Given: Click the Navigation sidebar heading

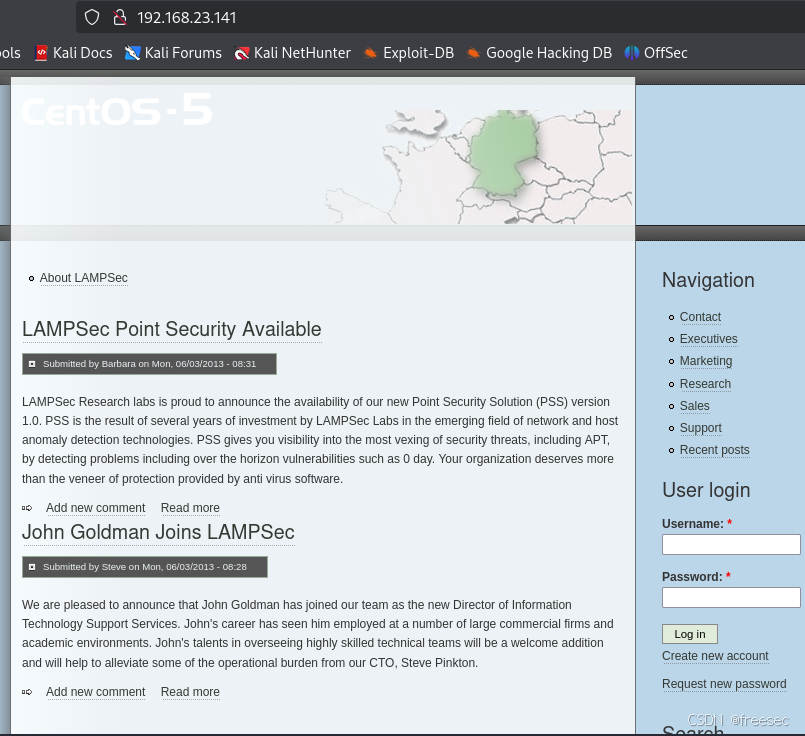Looking at the screenshot, I should pyautogui.click(x=708, y=280).
